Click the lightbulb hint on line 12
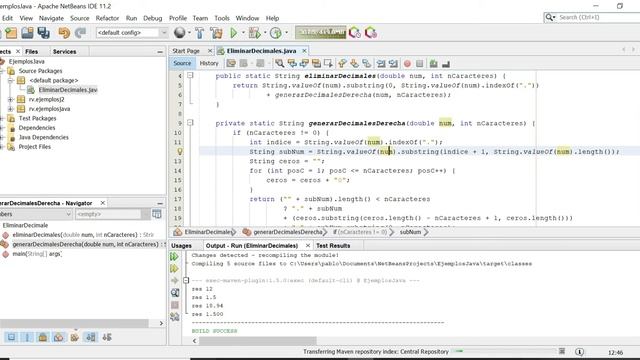Screen dimensions: 640x360 179,151
